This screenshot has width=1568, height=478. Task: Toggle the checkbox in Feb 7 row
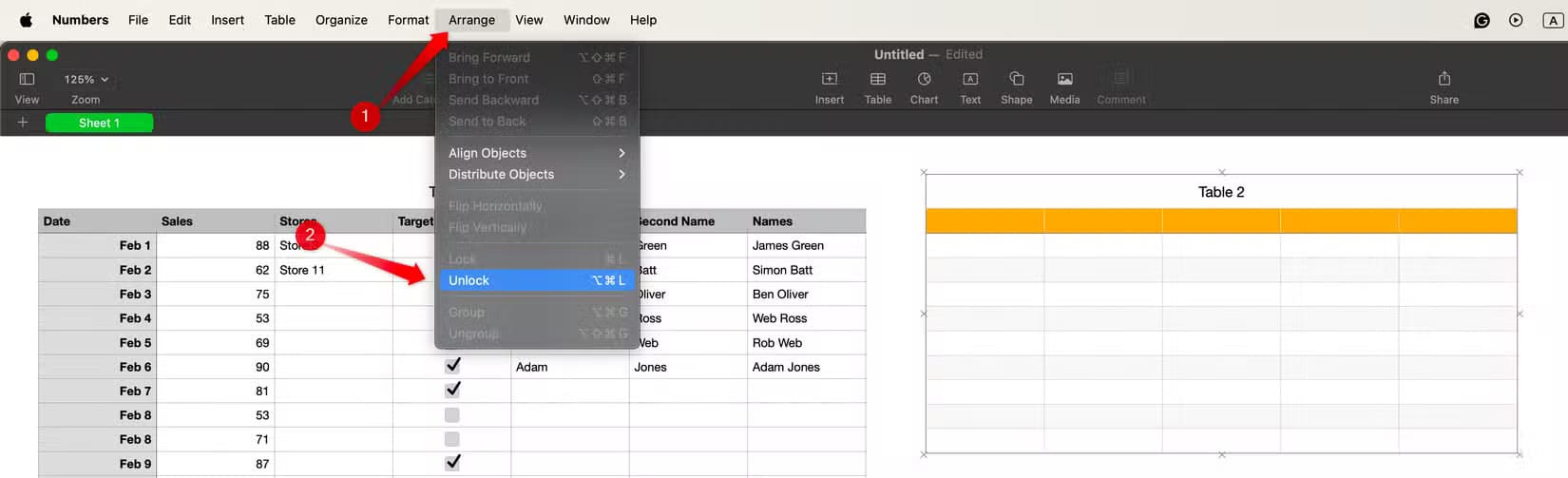(x=453, y=390)
